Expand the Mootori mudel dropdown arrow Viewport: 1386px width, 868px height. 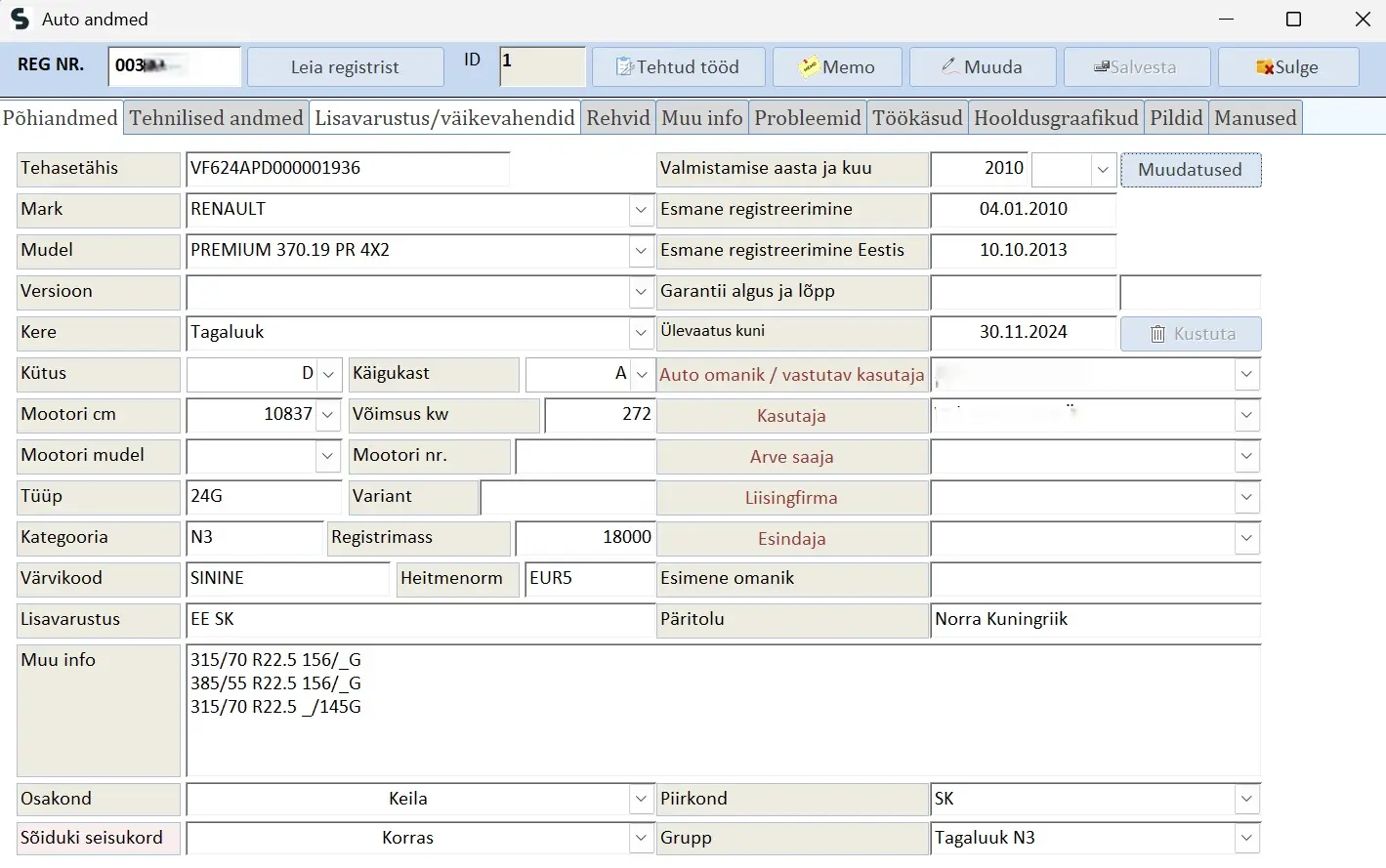tap(327, 456)
